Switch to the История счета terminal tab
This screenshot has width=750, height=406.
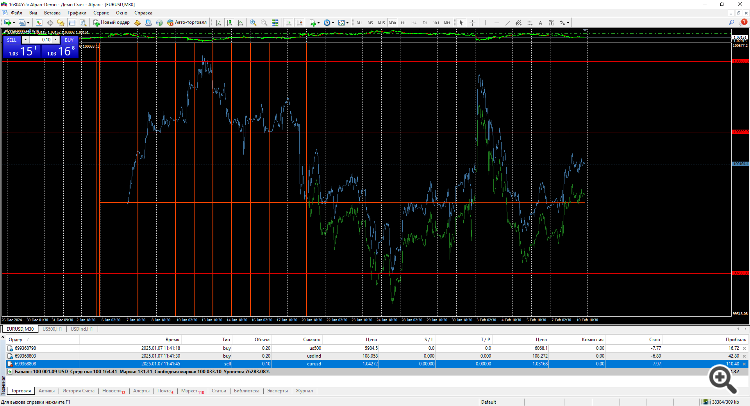coord(78,391)
